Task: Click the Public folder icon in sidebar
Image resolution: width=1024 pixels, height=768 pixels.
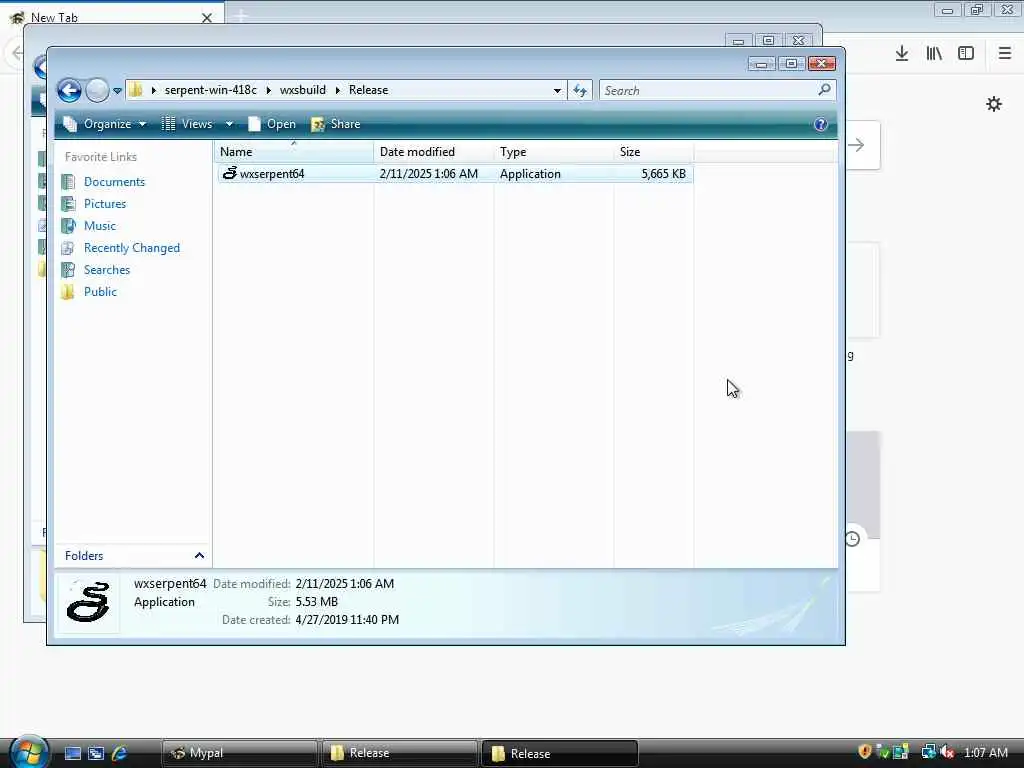Action: pos(68,292)
